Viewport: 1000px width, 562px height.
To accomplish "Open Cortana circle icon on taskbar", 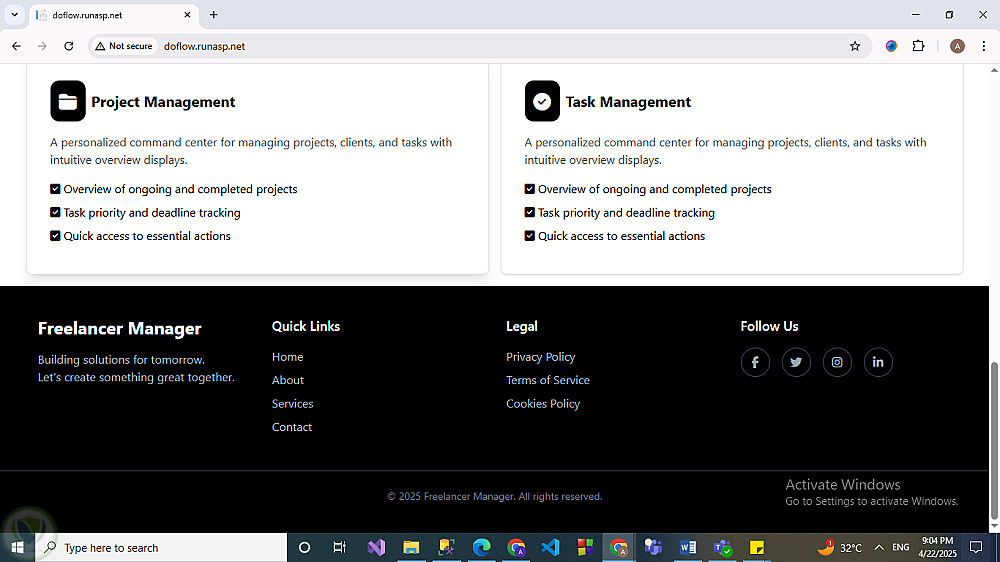I will point(304,547).
